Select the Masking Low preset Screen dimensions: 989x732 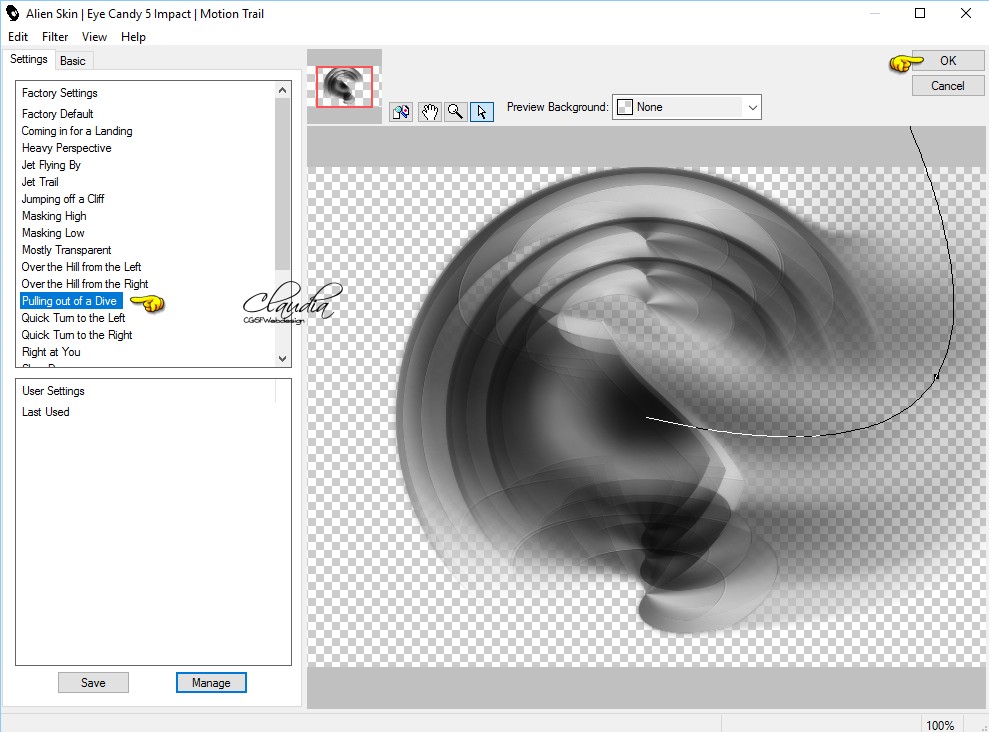tap(53, 233)
